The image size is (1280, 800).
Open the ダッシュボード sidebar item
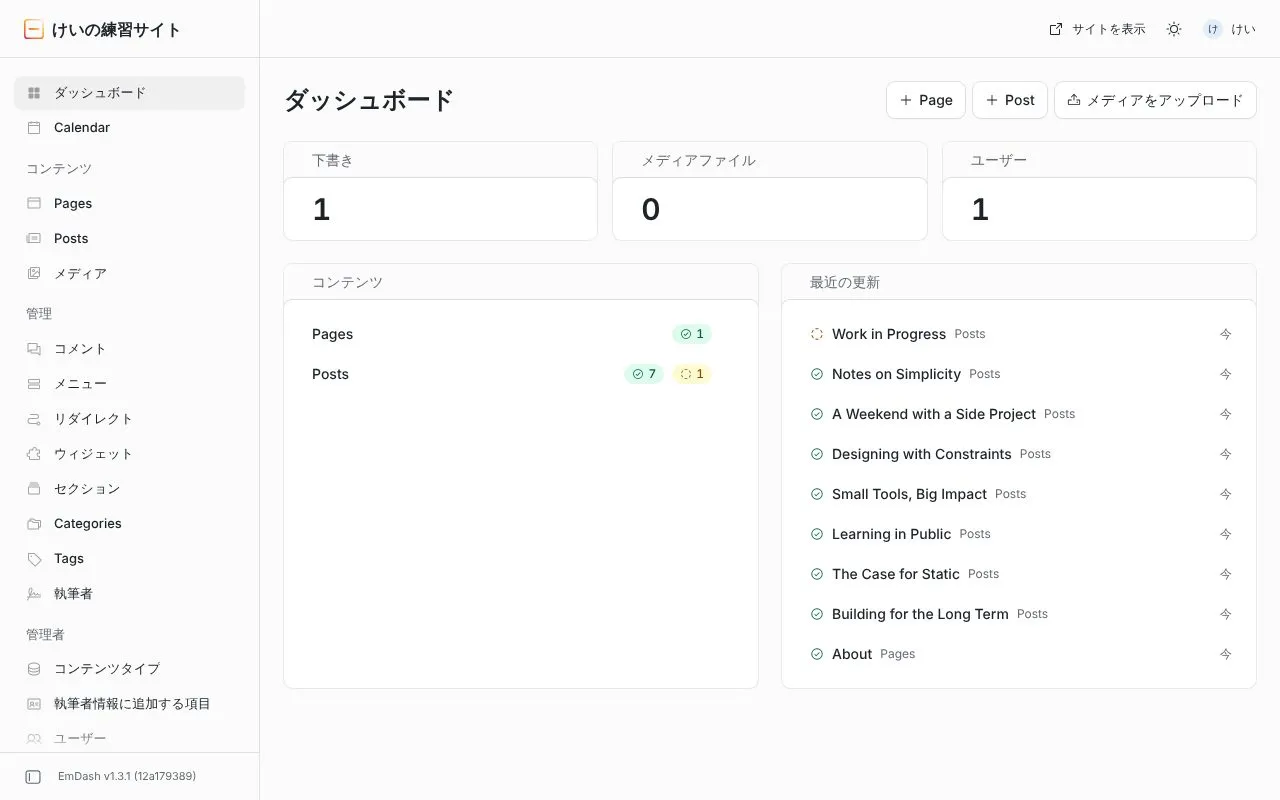[x=129, y=93]
